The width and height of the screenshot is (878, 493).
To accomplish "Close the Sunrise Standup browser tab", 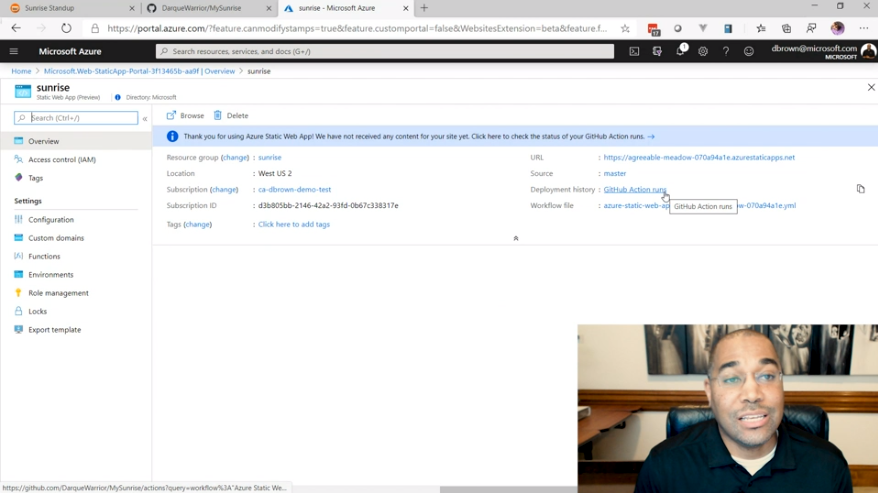I will click(132, 8).
